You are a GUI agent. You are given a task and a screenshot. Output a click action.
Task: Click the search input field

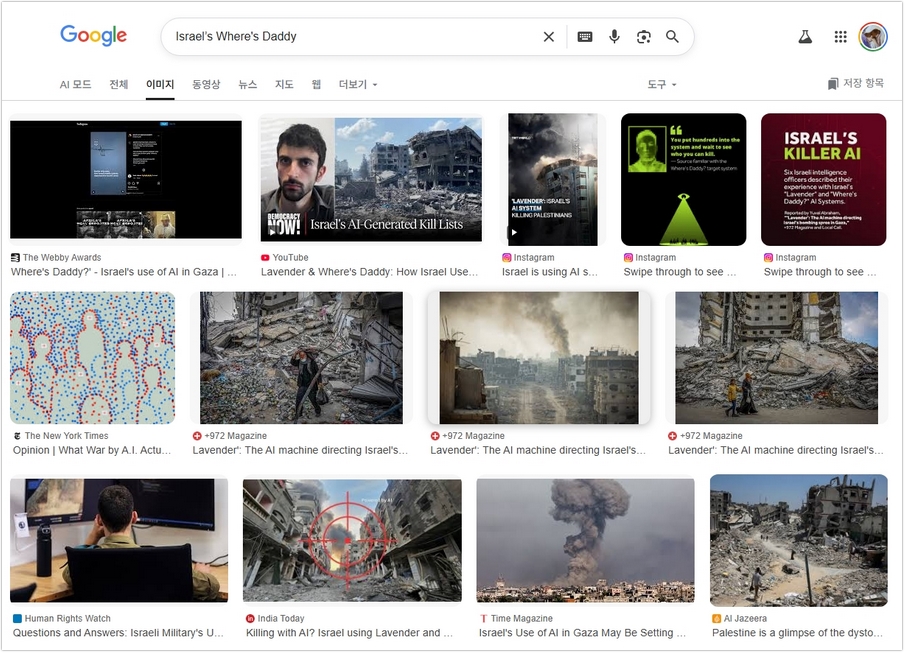click(x=350, y=37)
